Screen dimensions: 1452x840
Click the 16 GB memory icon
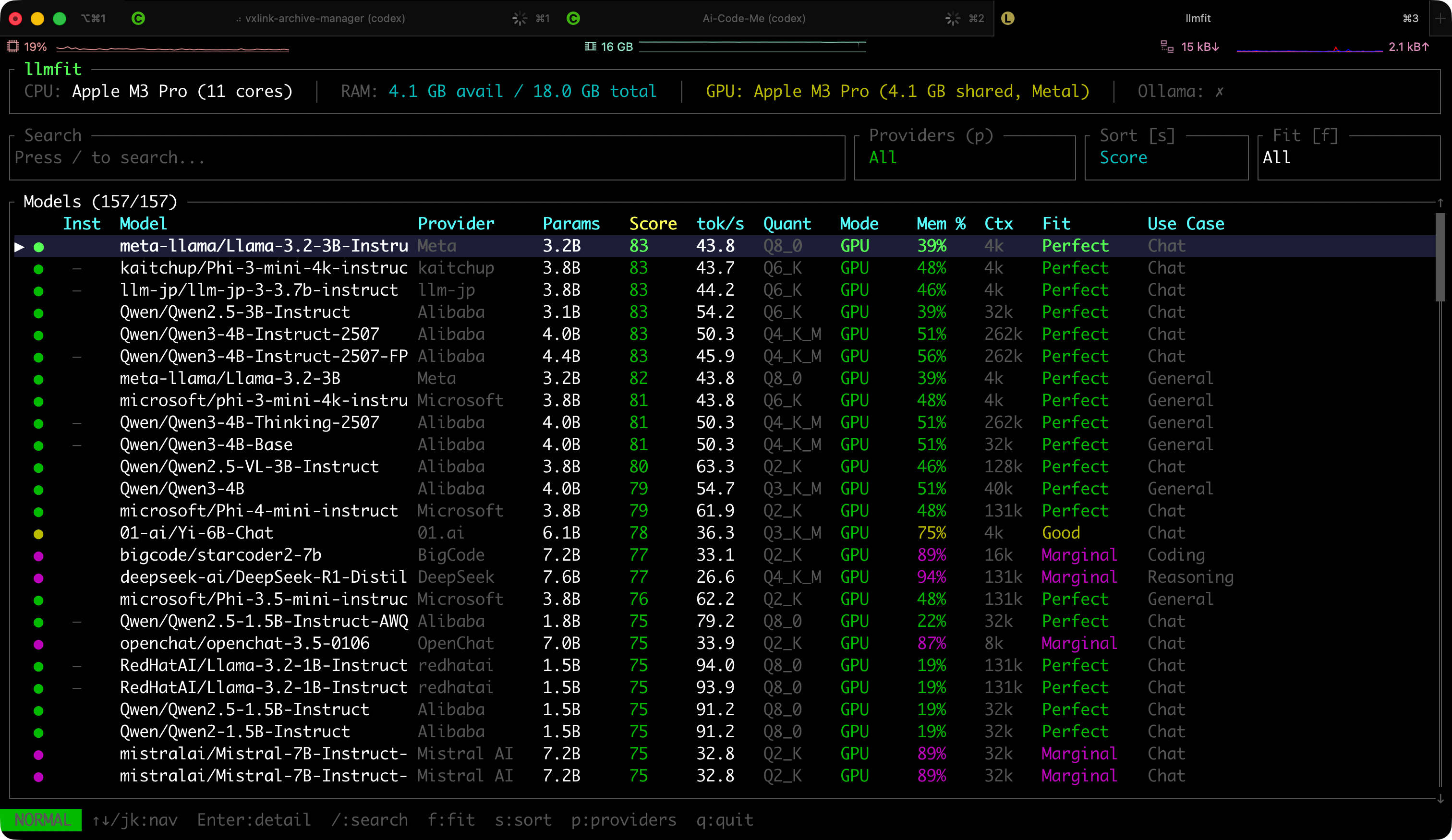[591, 47]
